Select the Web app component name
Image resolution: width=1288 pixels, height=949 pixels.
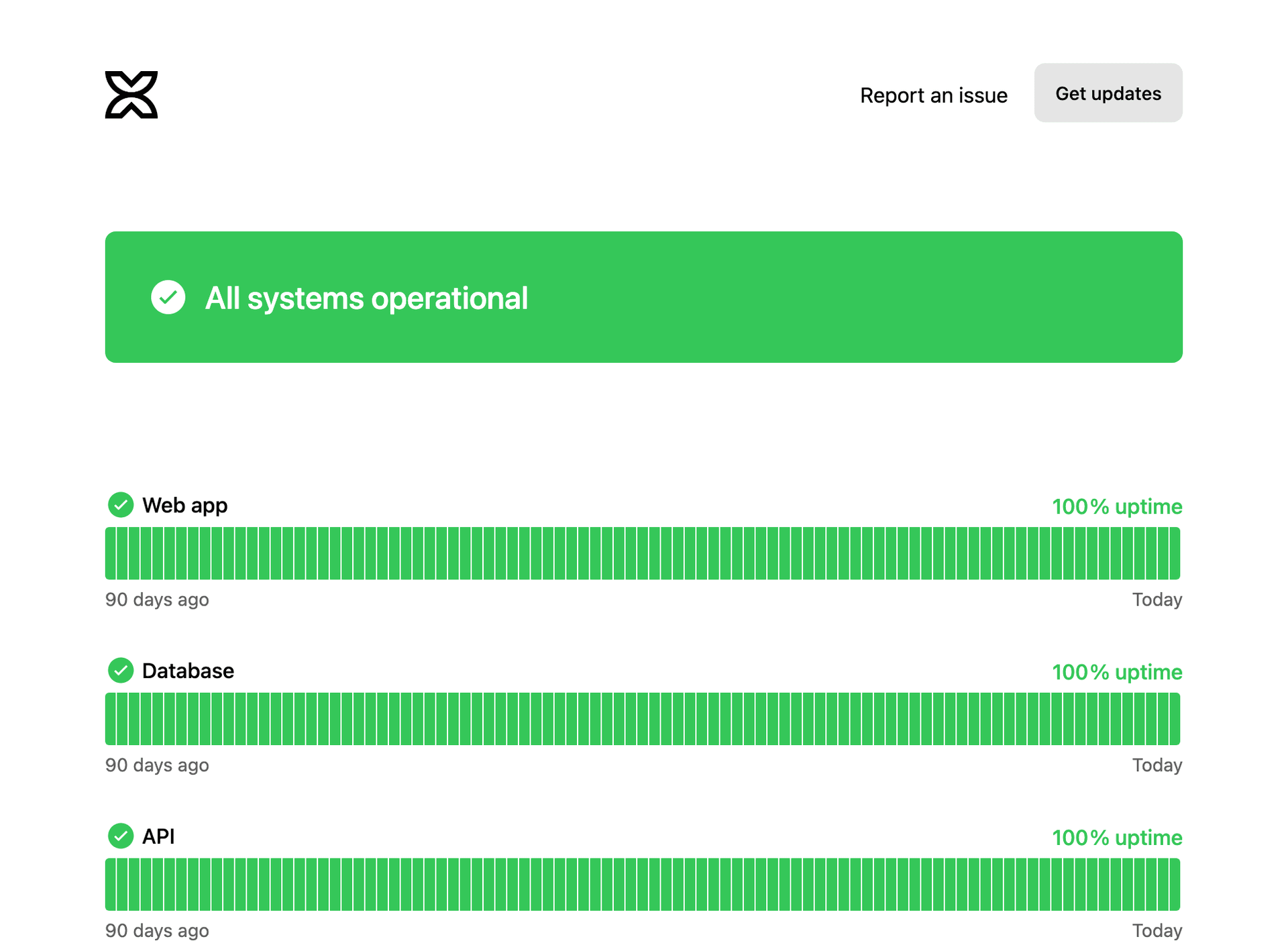pos(185,505)
